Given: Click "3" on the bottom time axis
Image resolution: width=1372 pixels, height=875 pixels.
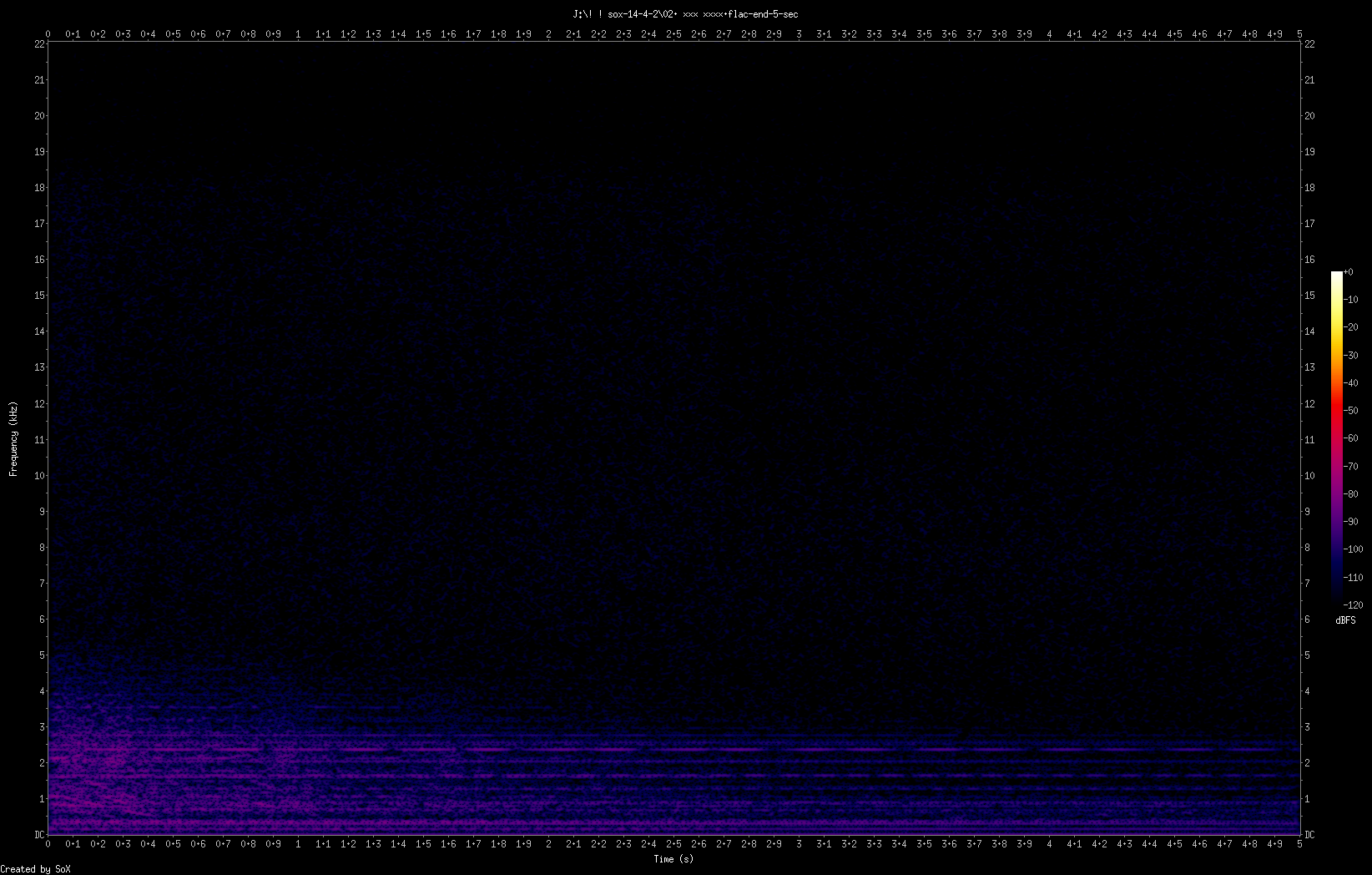Looking at the screenshot, I should tap(799, 844).
